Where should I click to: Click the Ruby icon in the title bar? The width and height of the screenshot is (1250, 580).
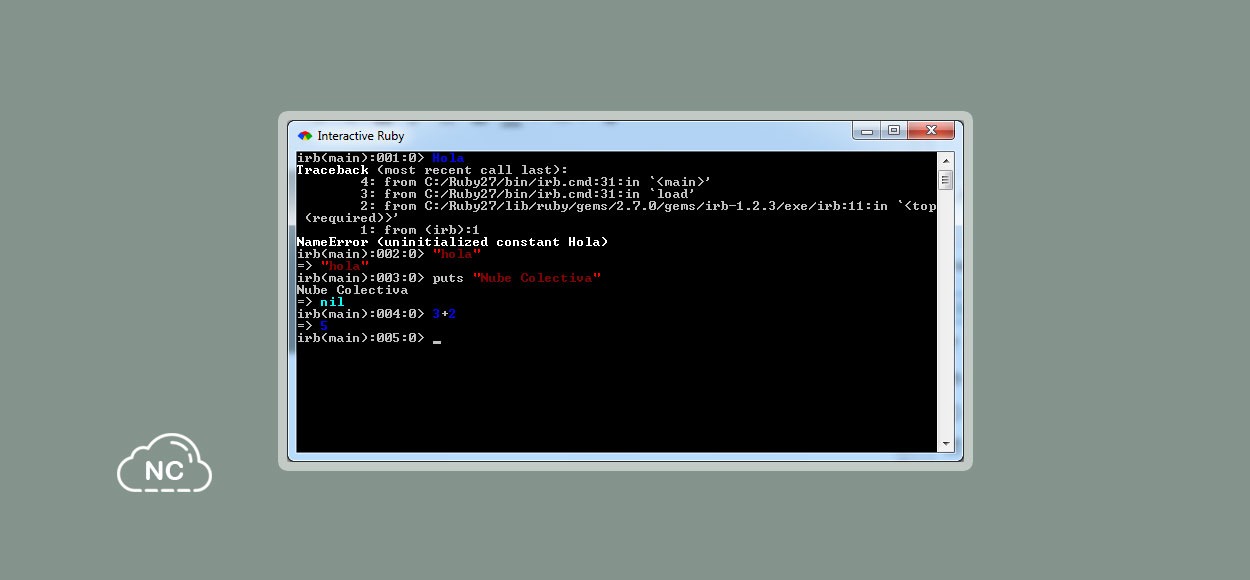305,136
